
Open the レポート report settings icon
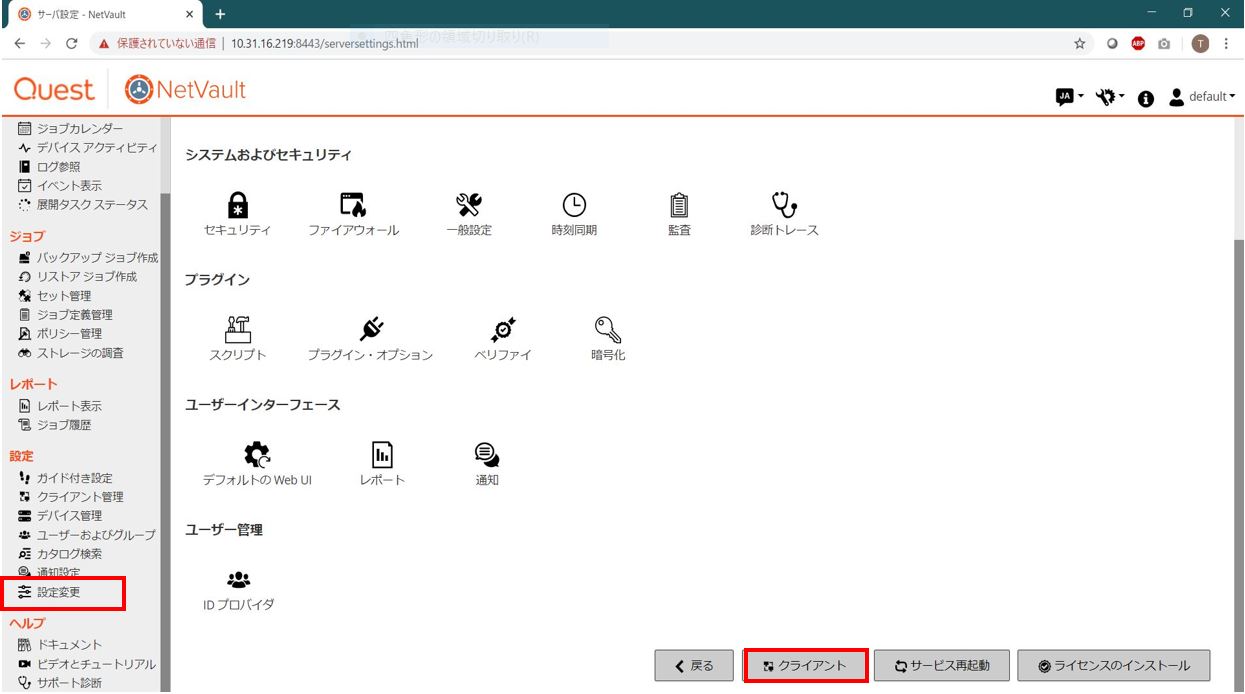(x=382, y=455)
